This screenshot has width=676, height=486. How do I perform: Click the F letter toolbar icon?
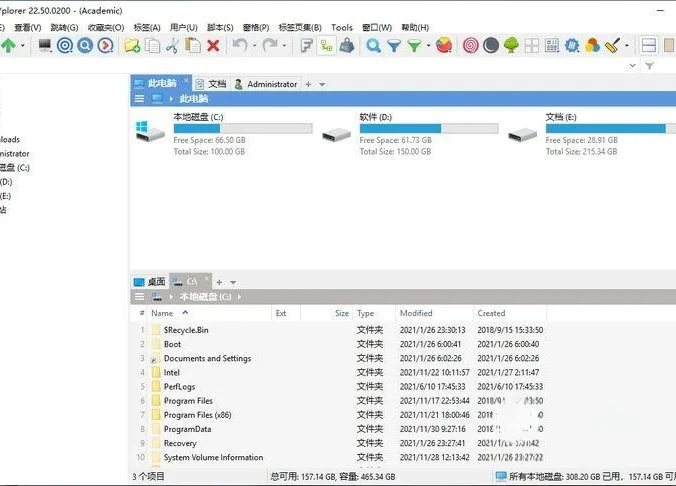tap(306, 45)
